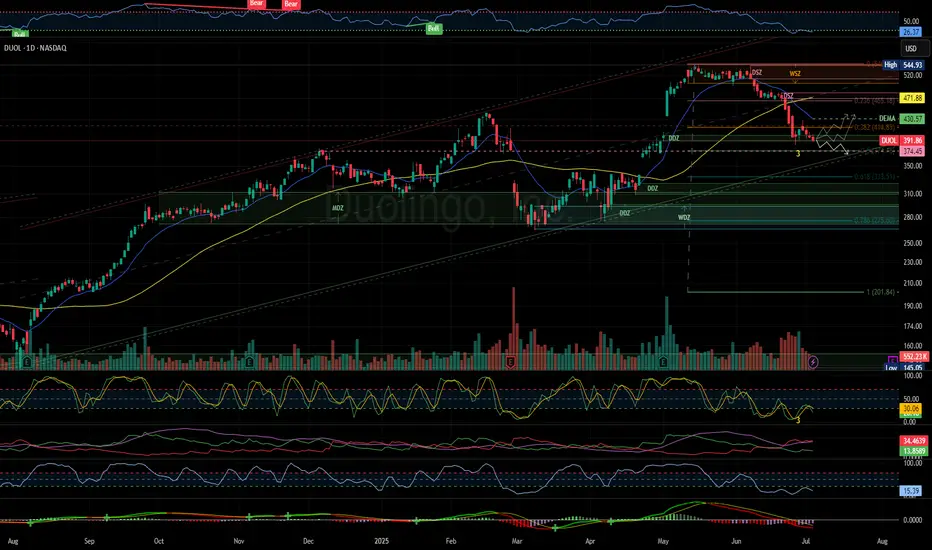Click the pink 374.45 price label
The image size is (932, 550).
coord(912,152)
